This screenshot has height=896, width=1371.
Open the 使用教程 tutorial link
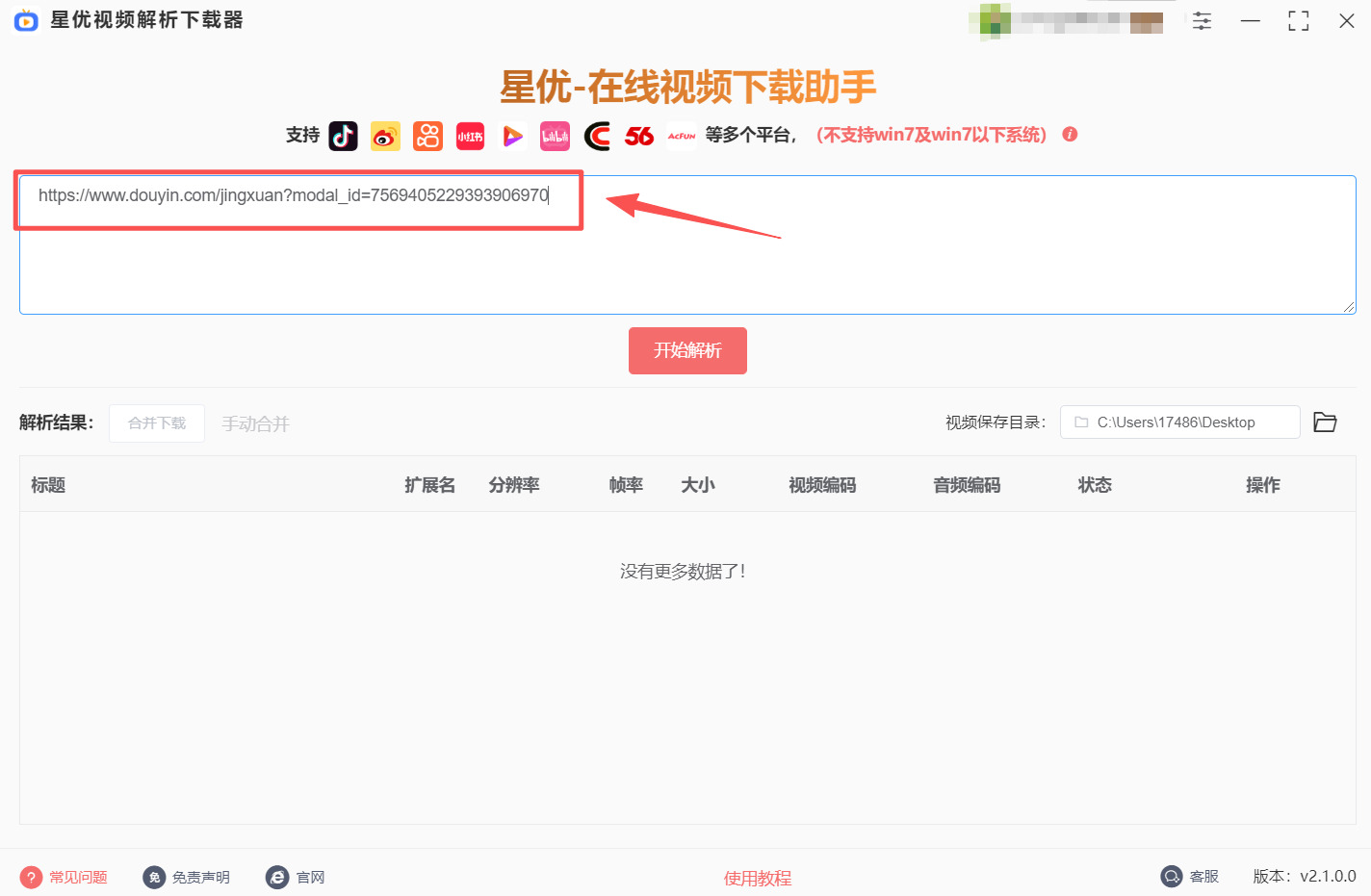pos(758,878)
